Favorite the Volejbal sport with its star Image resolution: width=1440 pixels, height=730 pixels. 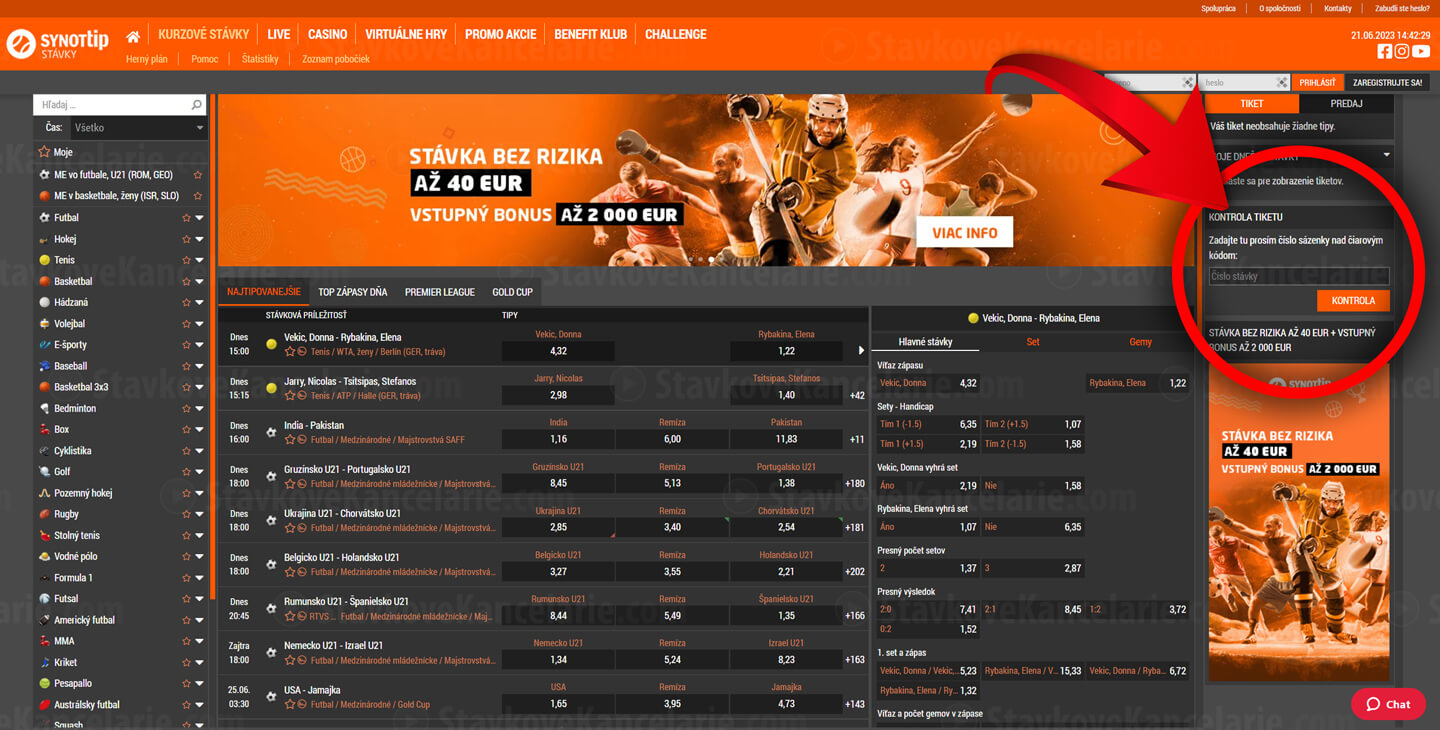[186, 324]
